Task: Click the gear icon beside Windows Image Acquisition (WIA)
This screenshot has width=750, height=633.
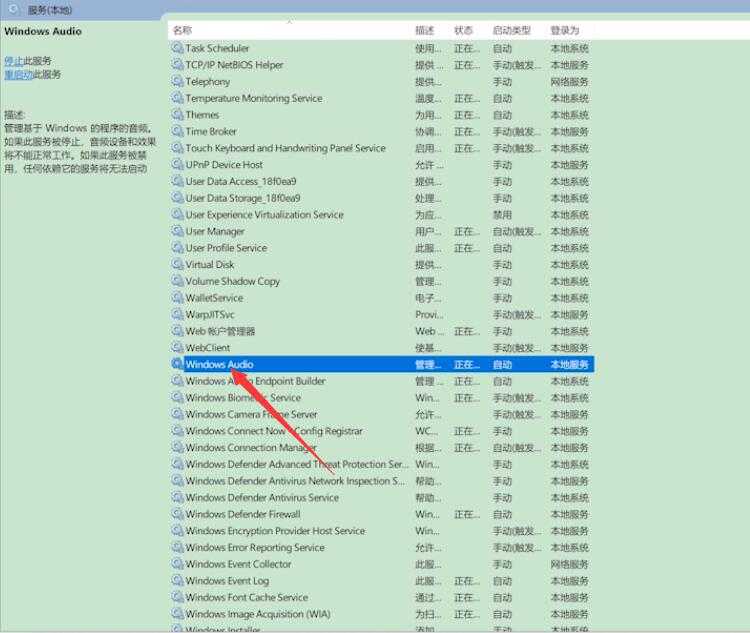Action: 177,614
